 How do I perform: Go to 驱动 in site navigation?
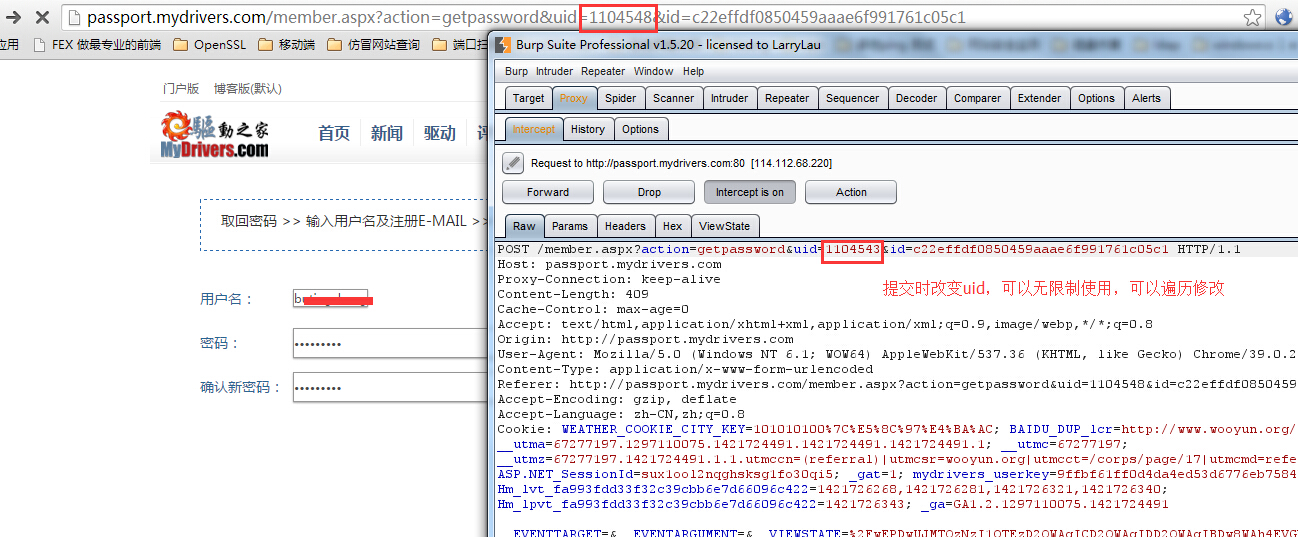tap(440, 133)
